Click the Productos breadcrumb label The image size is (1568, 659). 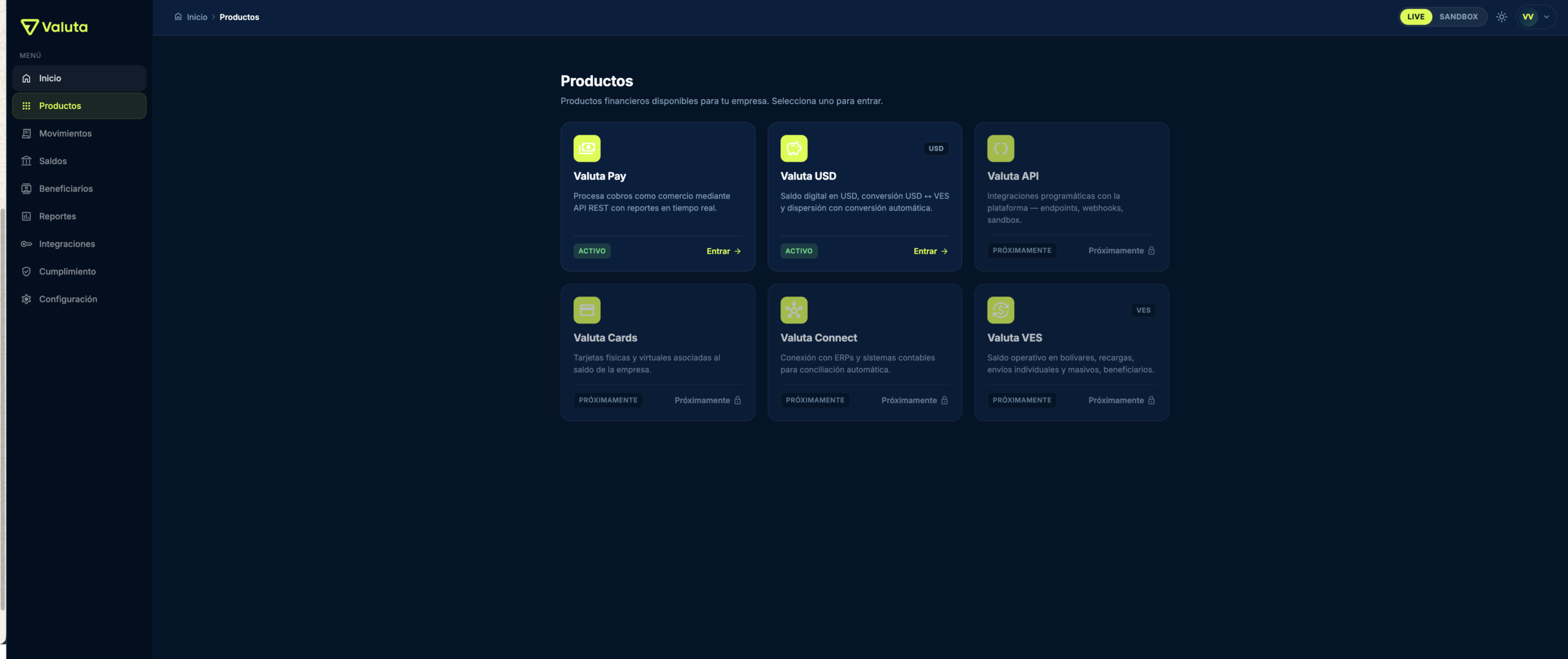(x=239, y=17)
